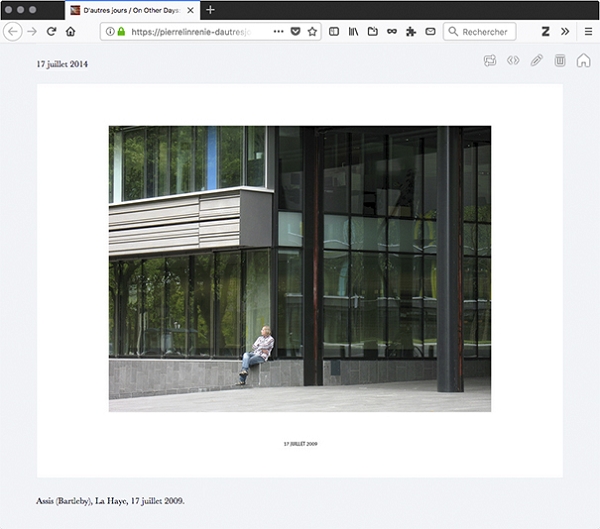The width and height of the screenshot is (600, 529).
Task: Reload the current page
Action: (51, 32)
